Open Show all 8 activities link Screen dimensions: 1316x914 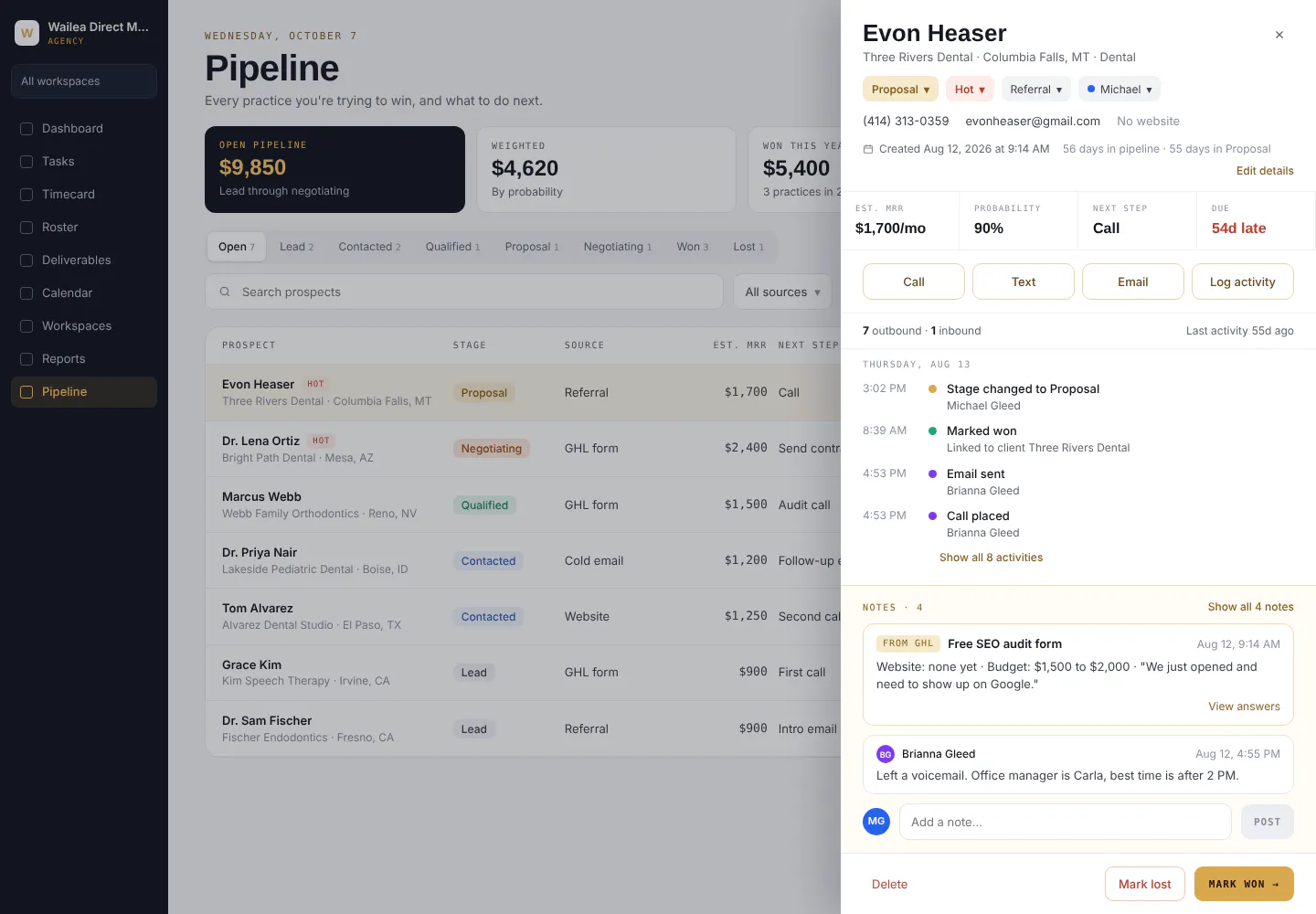991,558
